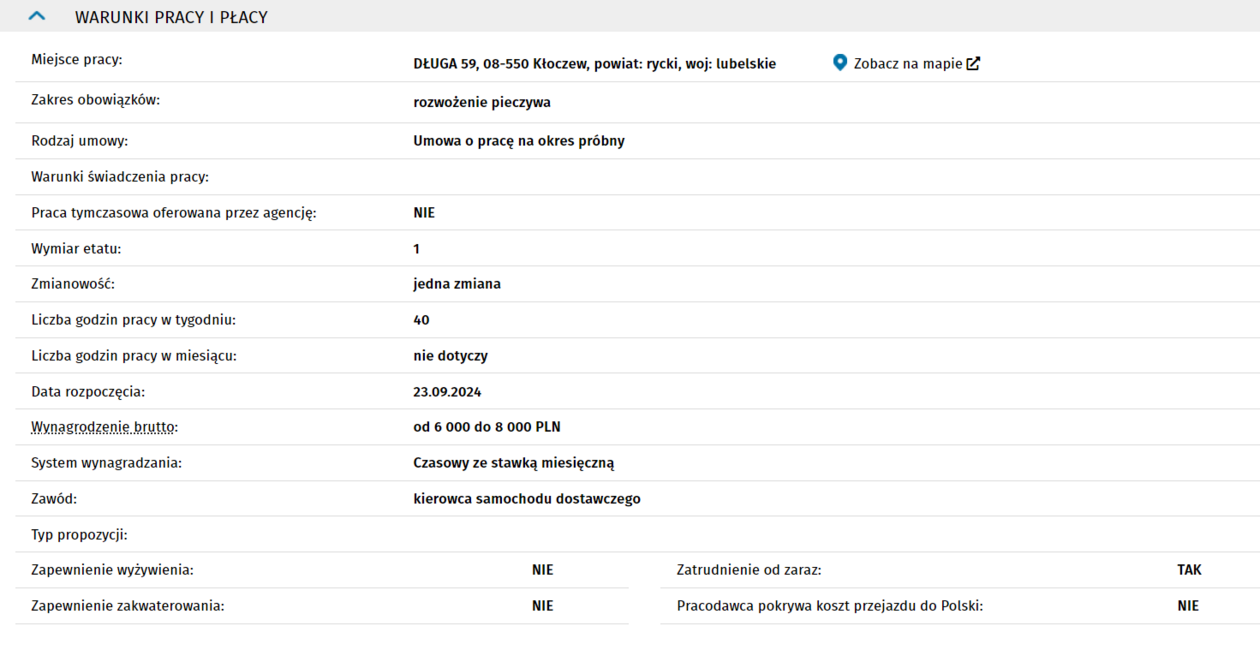Click the NIE value for Zapewnienie wyżywienia

click(x=542, y=570)
